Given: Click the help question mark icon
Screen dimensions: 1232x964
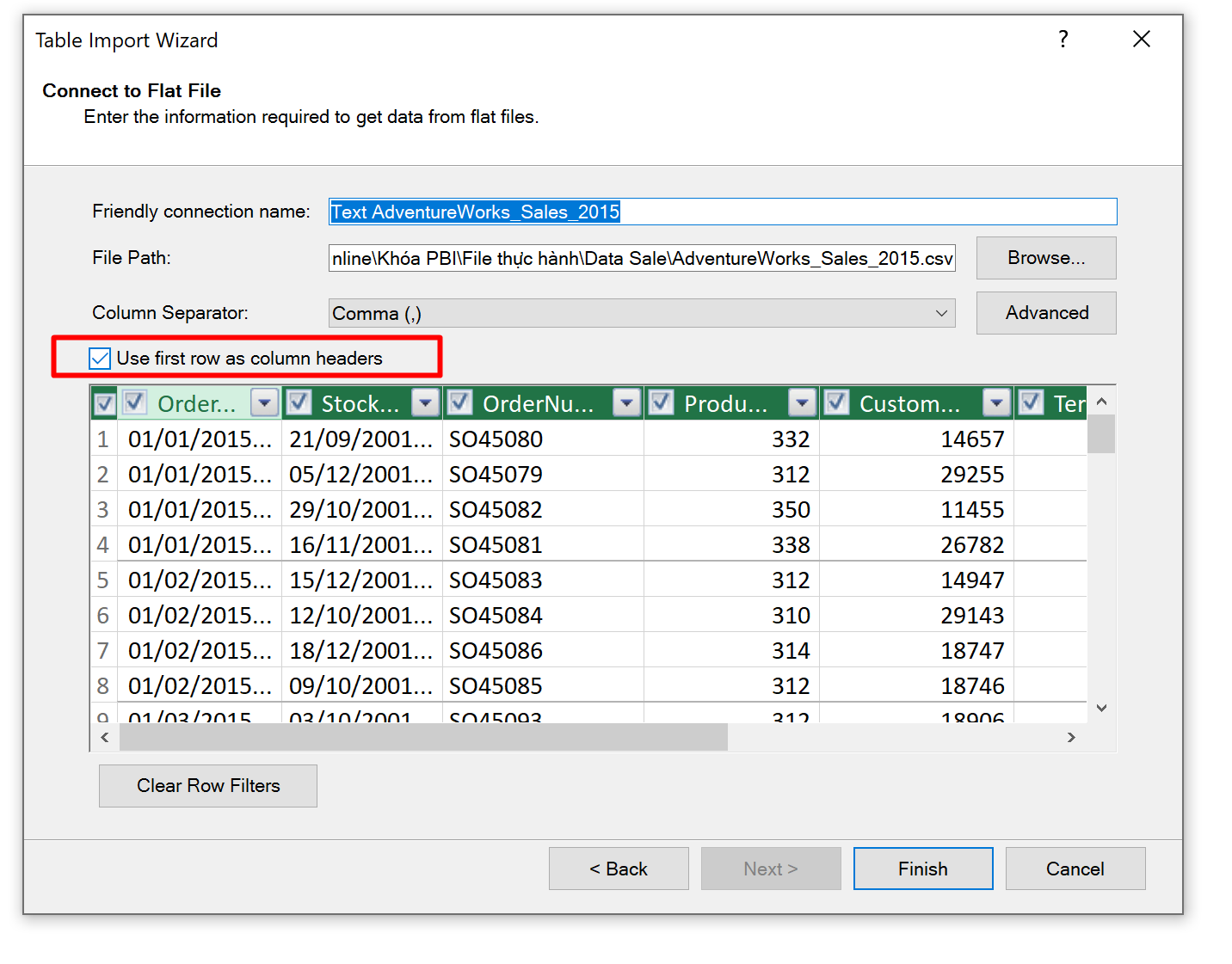Looking at the screenshot, I should point(1063,40).
